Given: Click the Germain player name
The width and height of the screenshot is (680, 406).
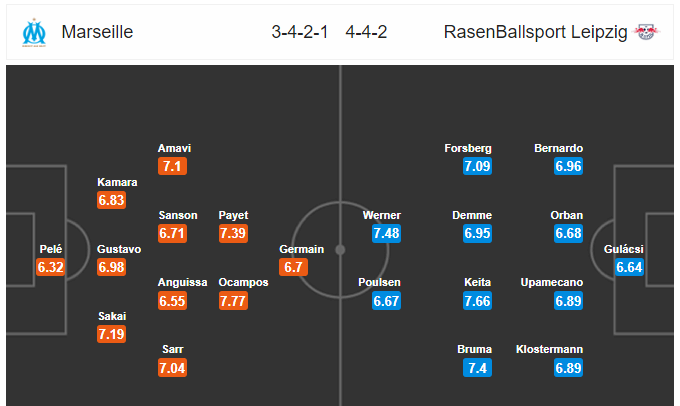Looking at the screenshot, I should click(301, 249).
